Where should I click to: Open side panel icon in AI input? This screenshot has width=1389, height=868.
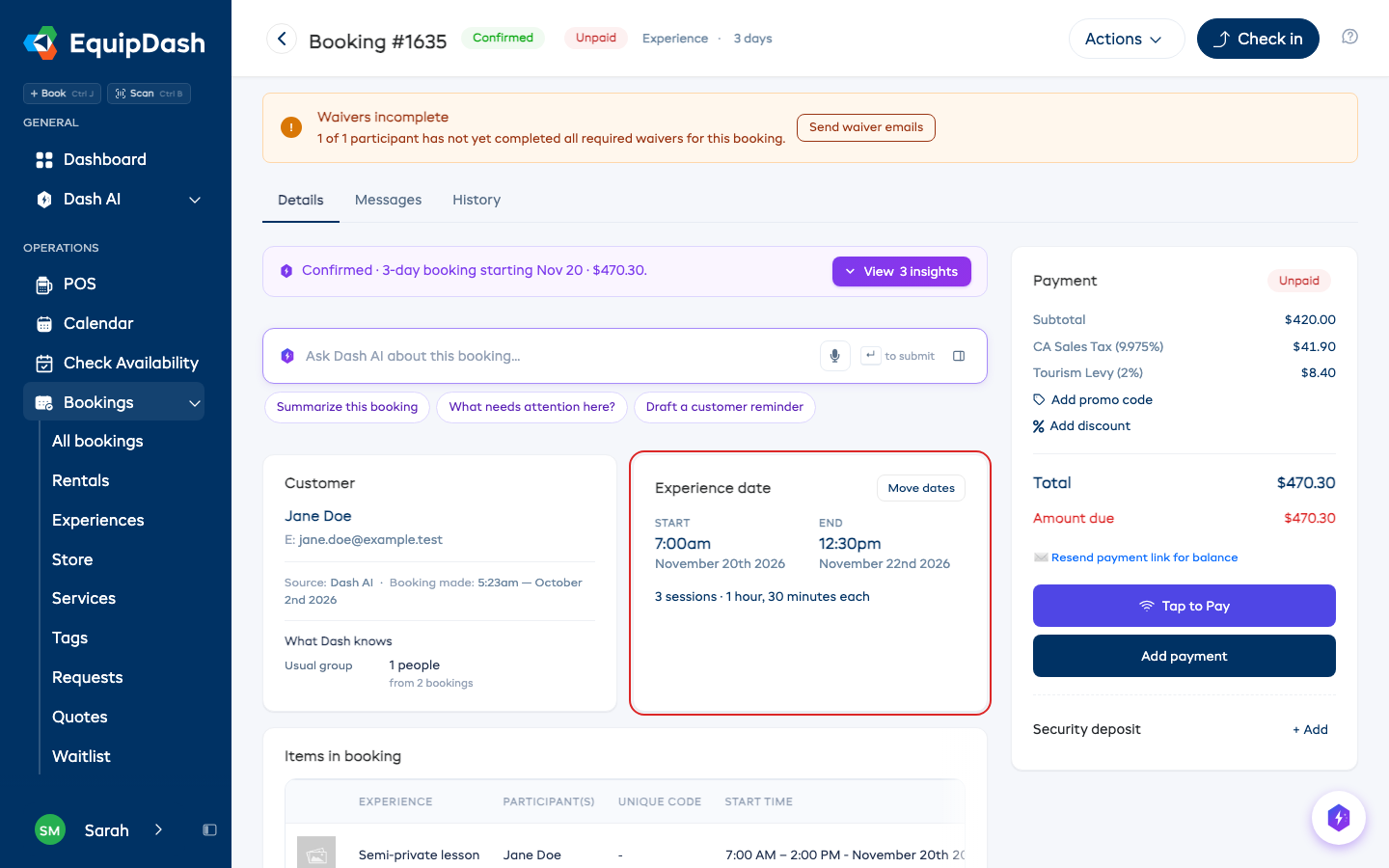pos(959,356)
